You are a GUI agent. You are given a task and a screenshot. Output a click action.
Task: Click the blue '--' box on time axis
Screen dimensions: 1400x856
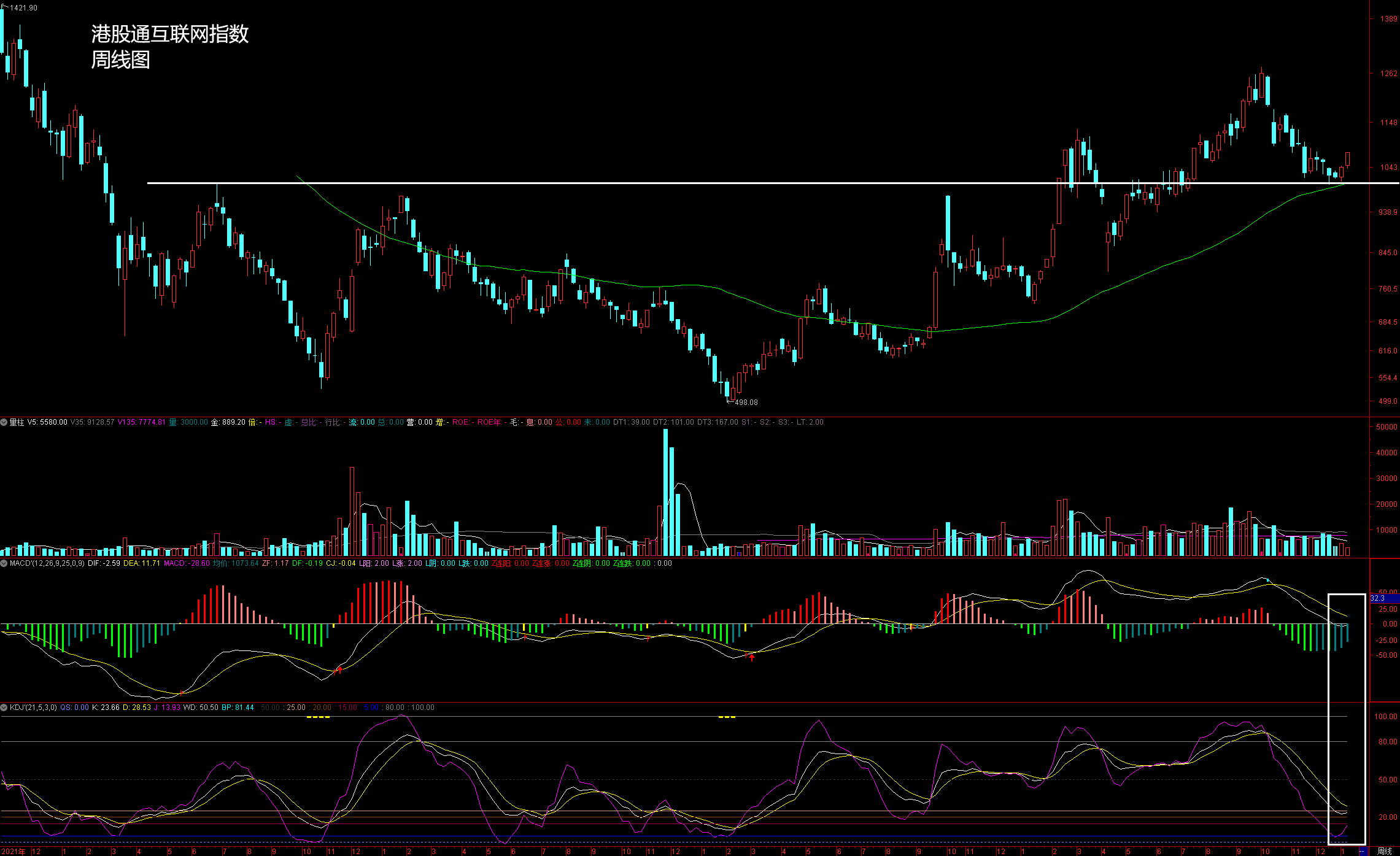pos(1363,851)
